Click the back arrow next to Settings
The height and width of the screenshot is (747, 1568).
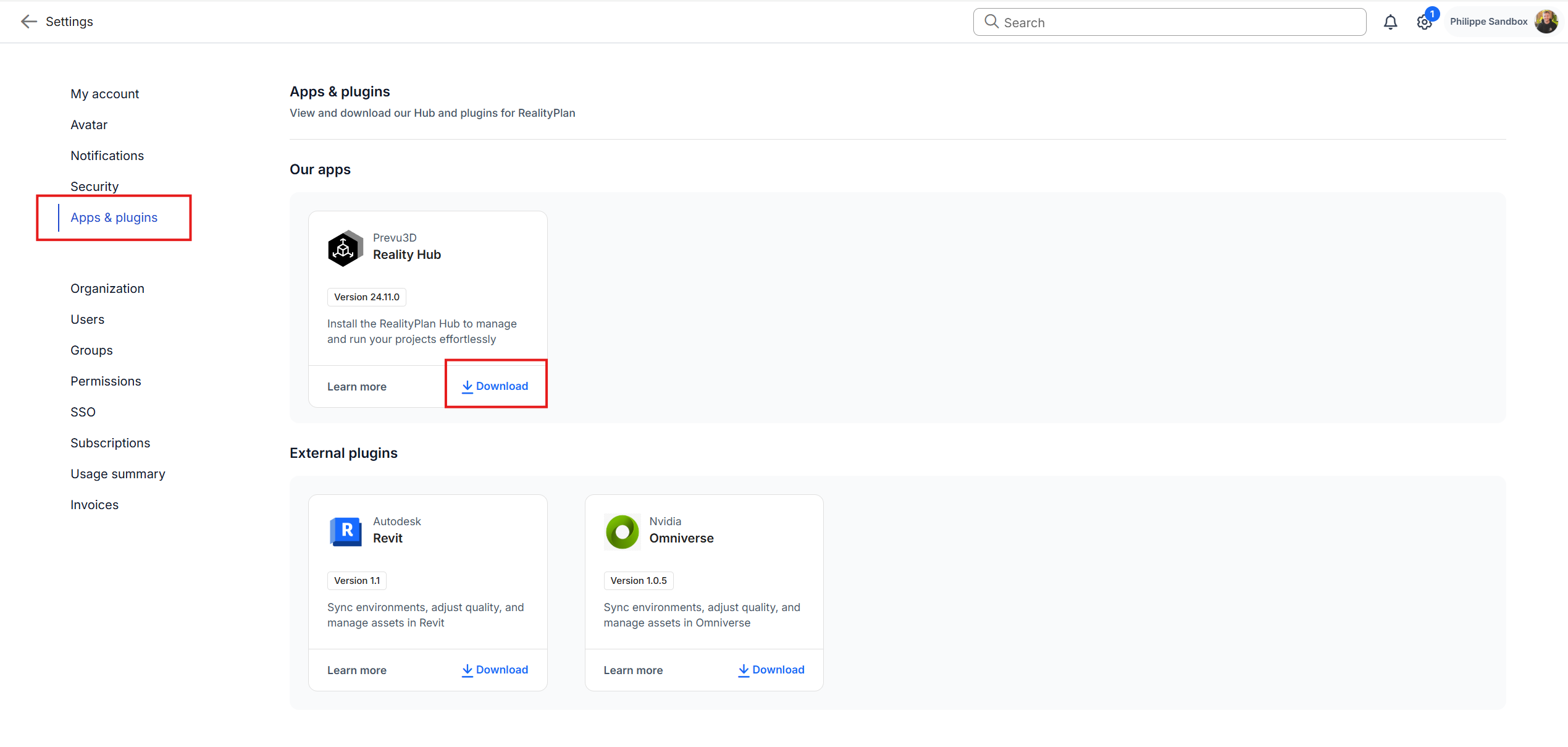click(28, 22)
